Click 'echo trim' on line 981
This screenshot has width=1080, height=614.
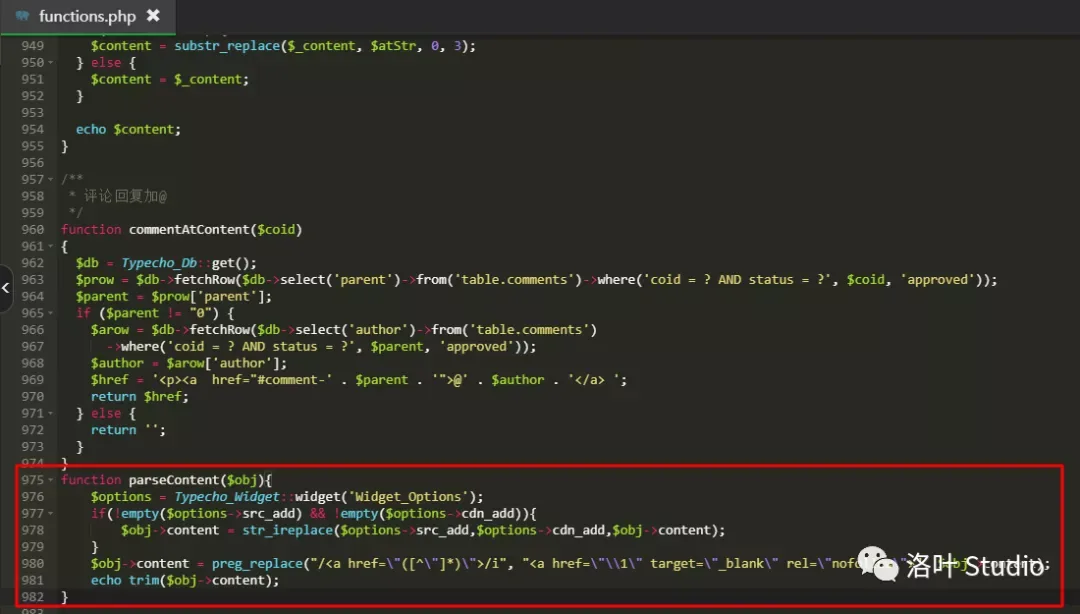click(125, 580)
